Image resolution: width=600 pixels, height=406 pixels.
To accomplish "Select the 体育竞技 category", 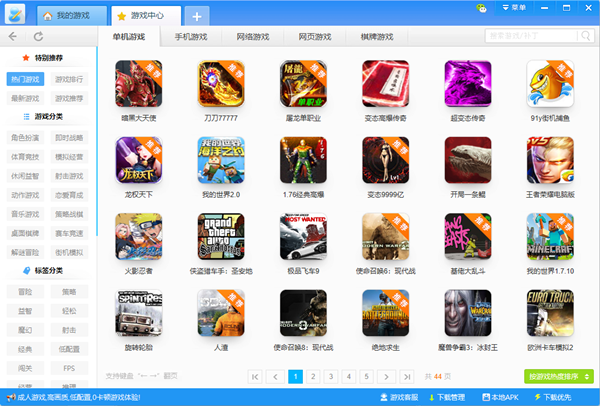I will [x=25, y=157].
